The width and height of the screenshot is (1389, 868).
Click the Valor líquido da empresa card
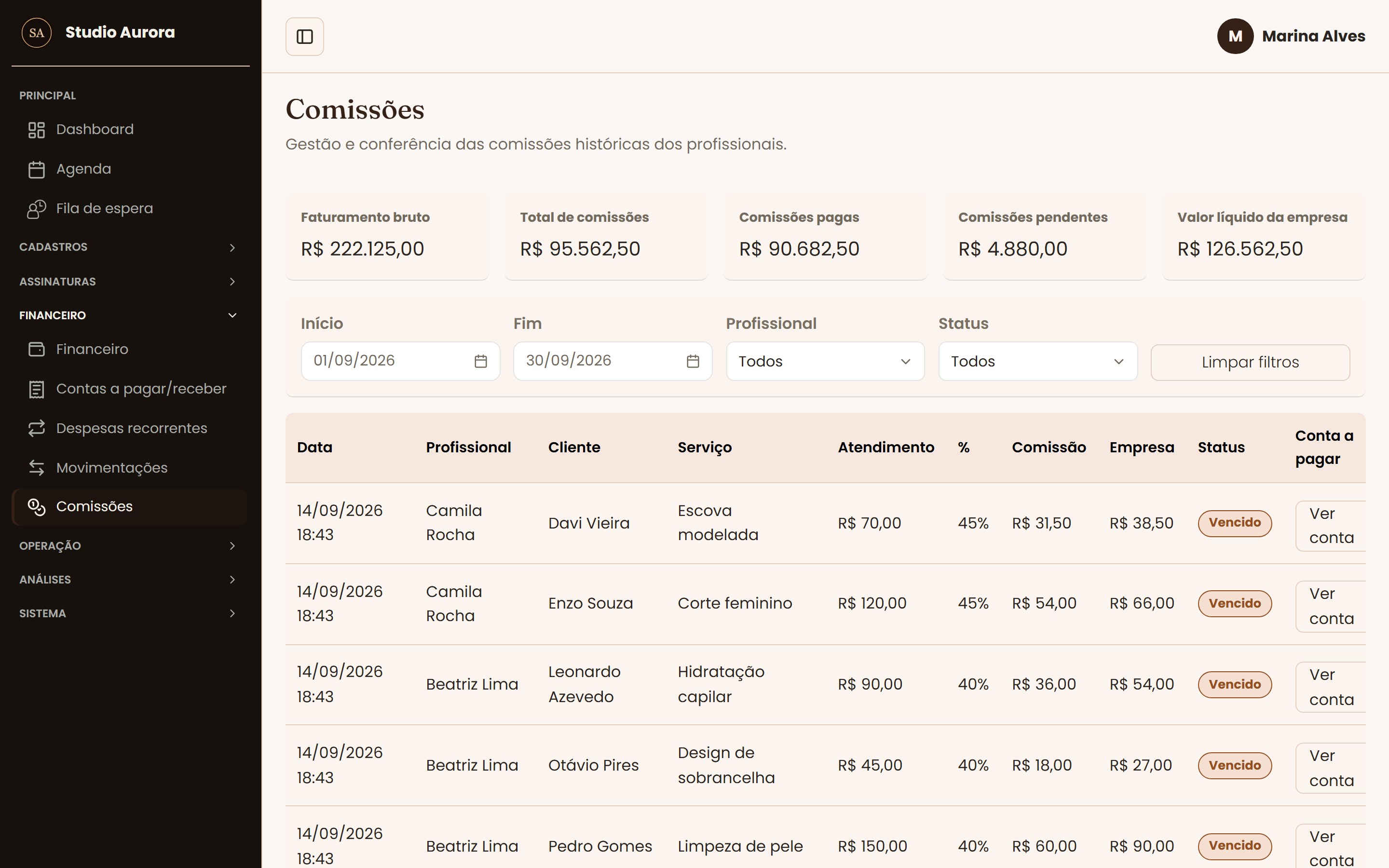[1264, 236]
